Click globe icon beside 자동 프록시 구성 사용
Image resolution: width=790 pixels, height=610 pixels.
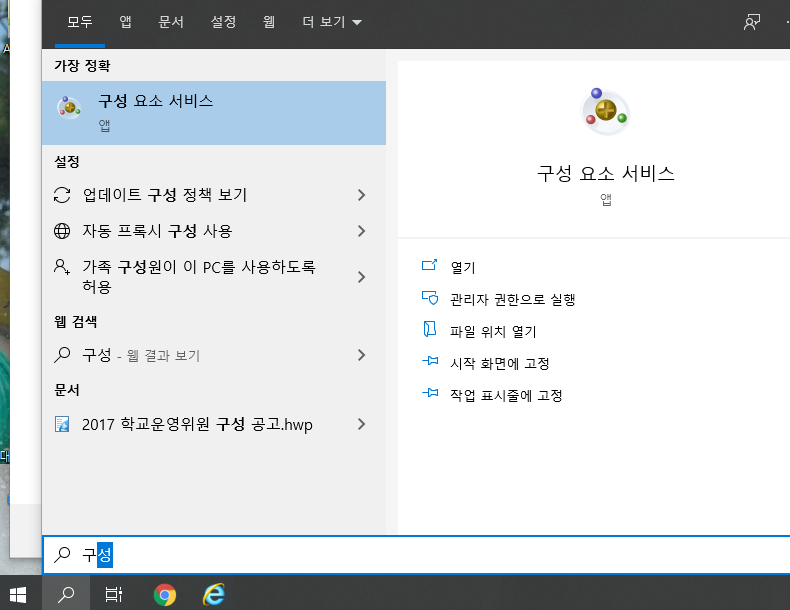click(62, 231)
